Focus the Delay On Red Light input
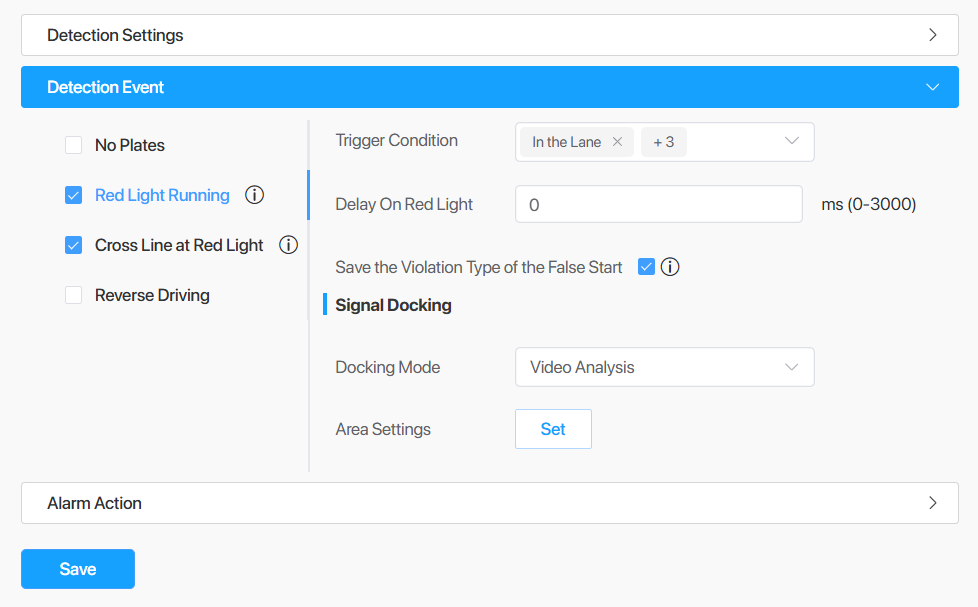Image resolution: width=978 pixels, height=607 pixels. pyautogui.click(x=659, y=204)
